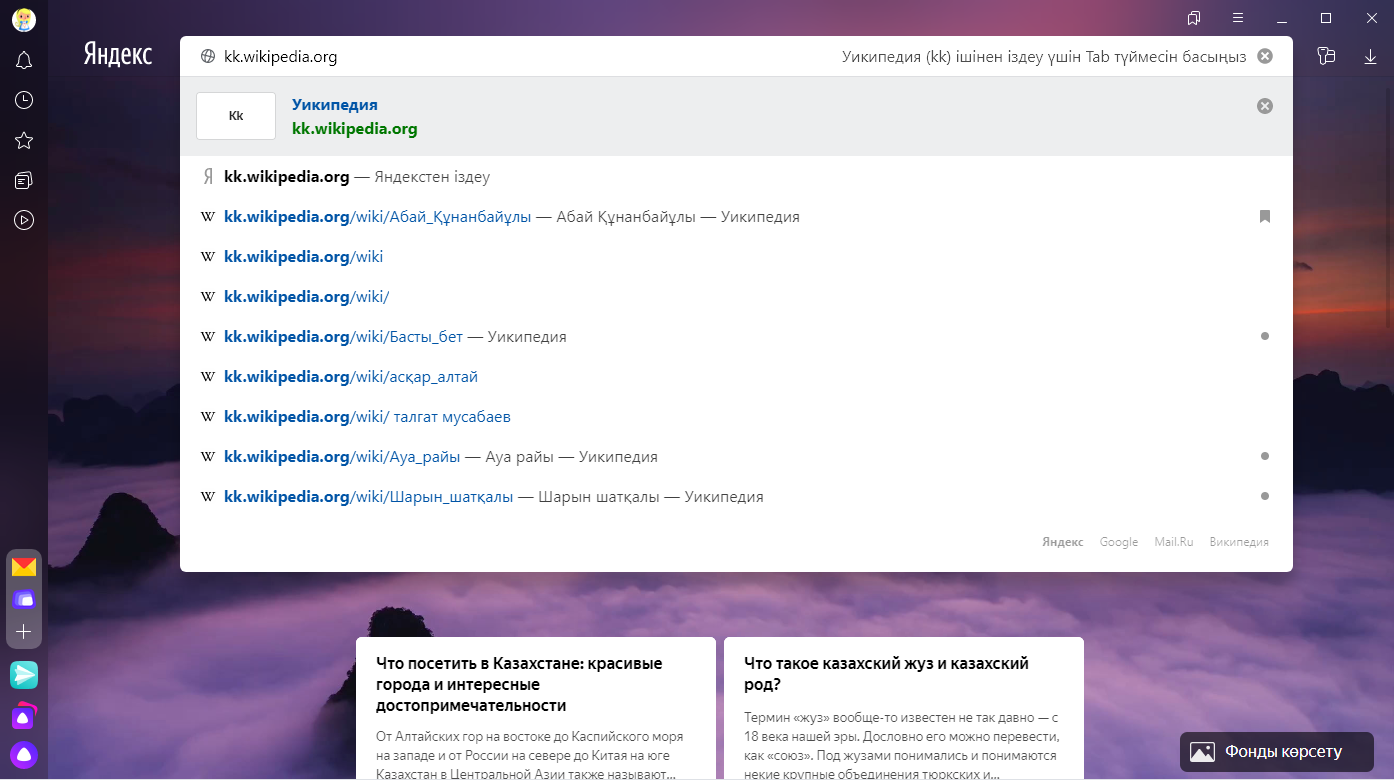
Task: Add a new app with plus icon
Action: 24,632
